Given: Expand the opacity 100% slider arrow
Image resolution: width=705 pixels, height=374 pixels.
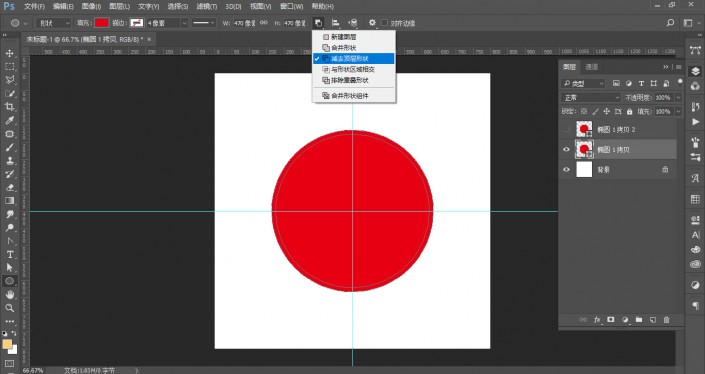Looking at the screenshot, I should tap(678, 98).
